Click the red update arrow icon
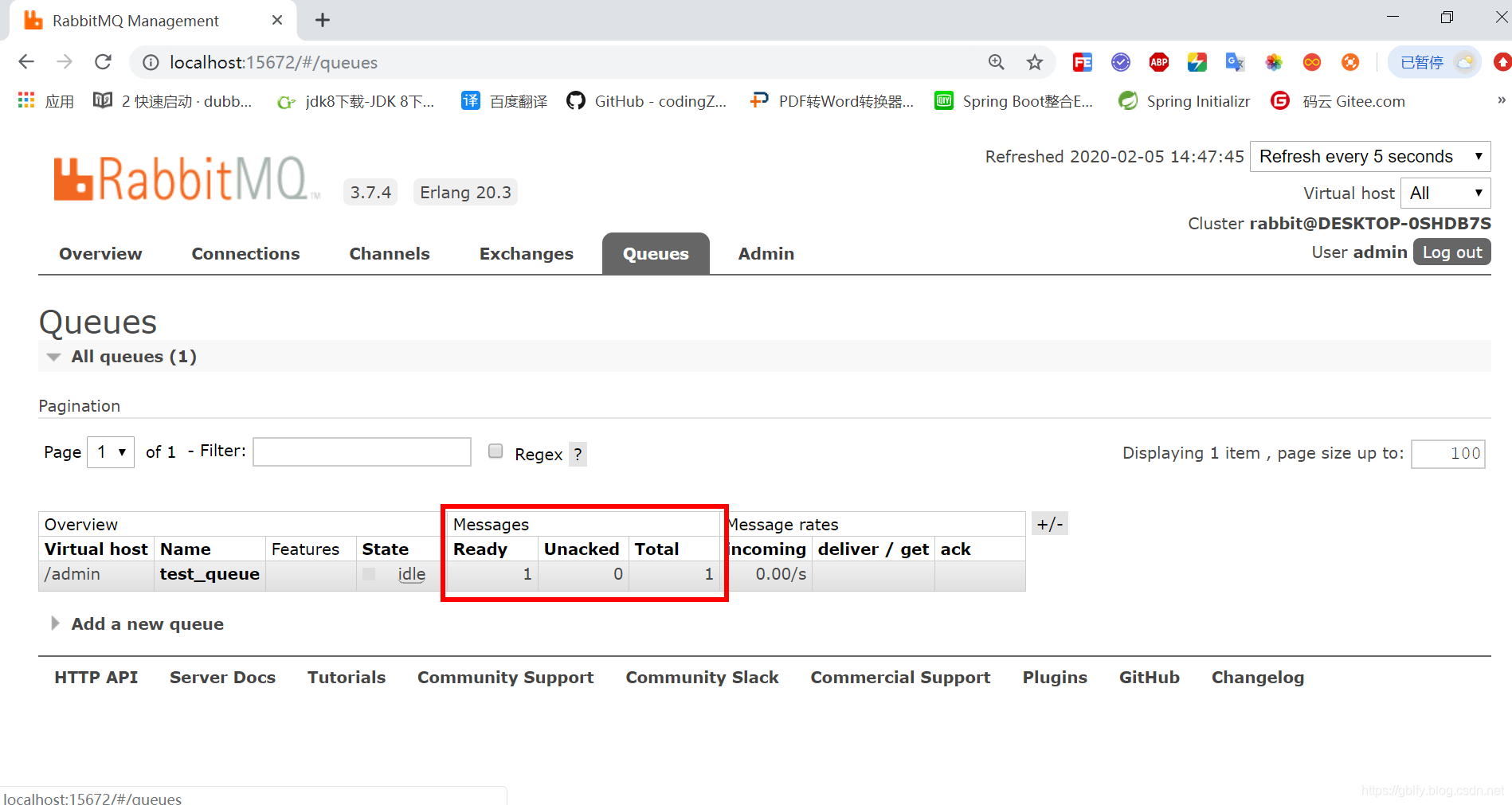This screenshot has width=1512, height=805. 1502,62
